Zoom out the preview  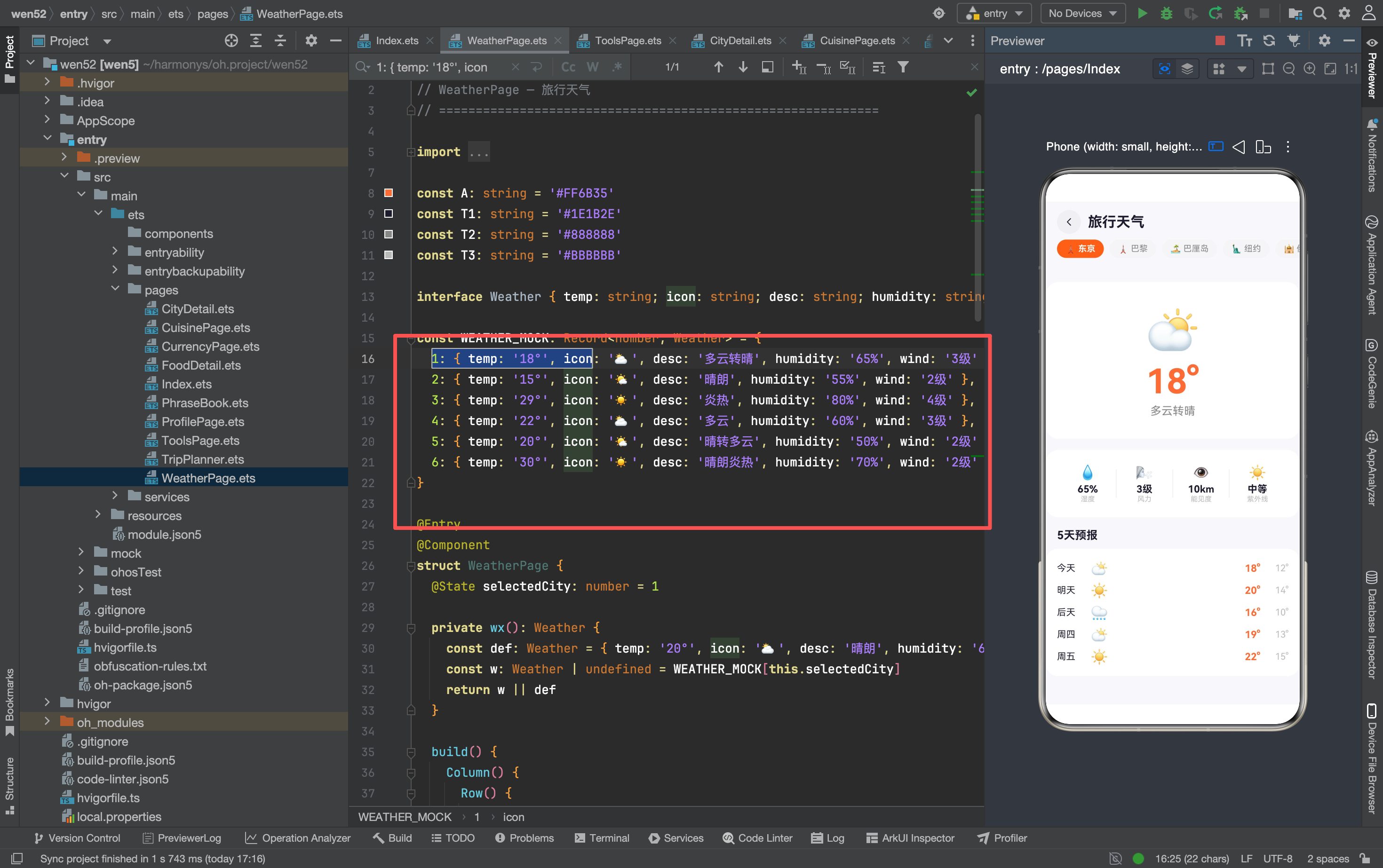[1289, 69]
